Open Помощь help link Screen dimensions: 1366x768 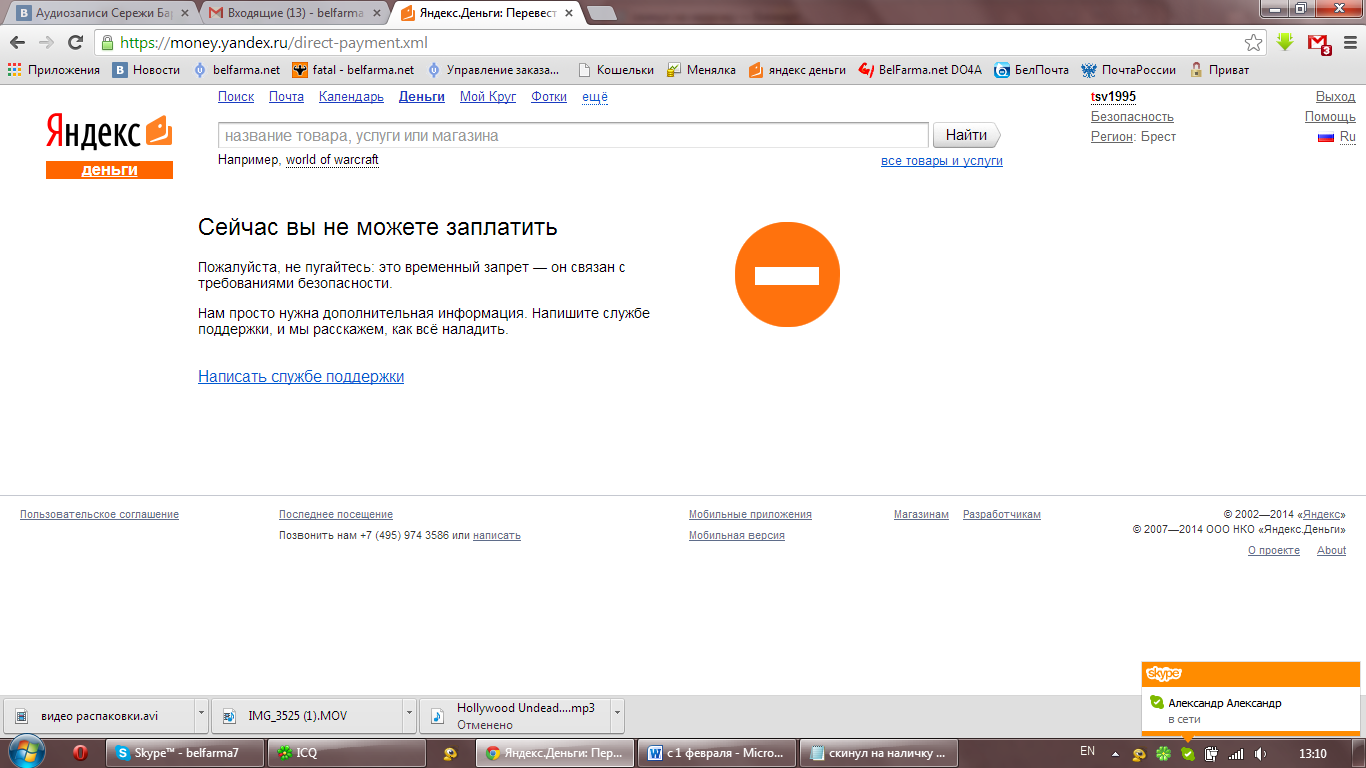(x=1330, y=117)
